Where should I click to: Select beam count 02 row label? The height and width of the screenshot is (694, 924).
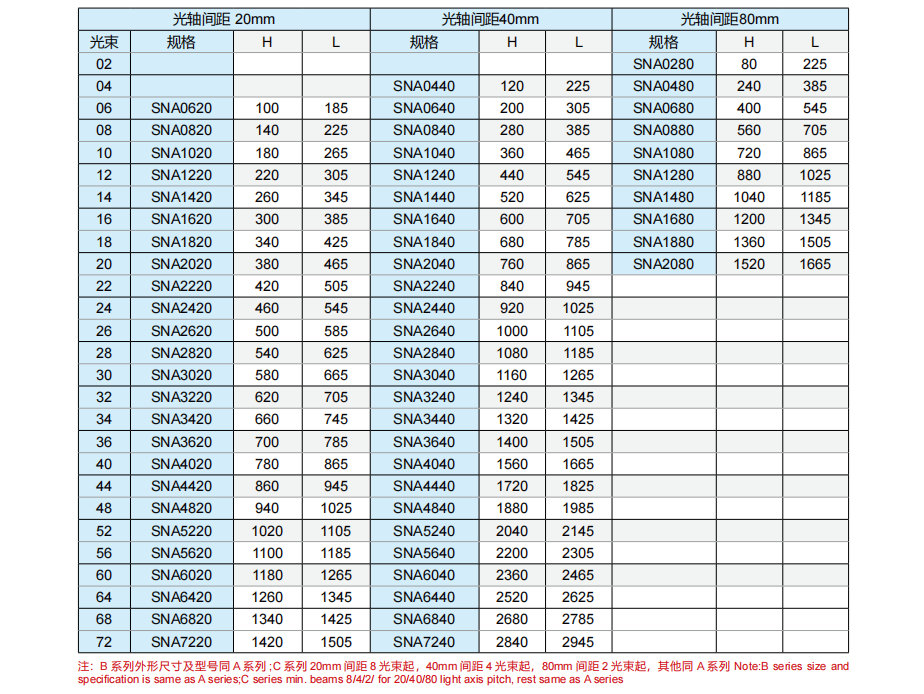104,64
